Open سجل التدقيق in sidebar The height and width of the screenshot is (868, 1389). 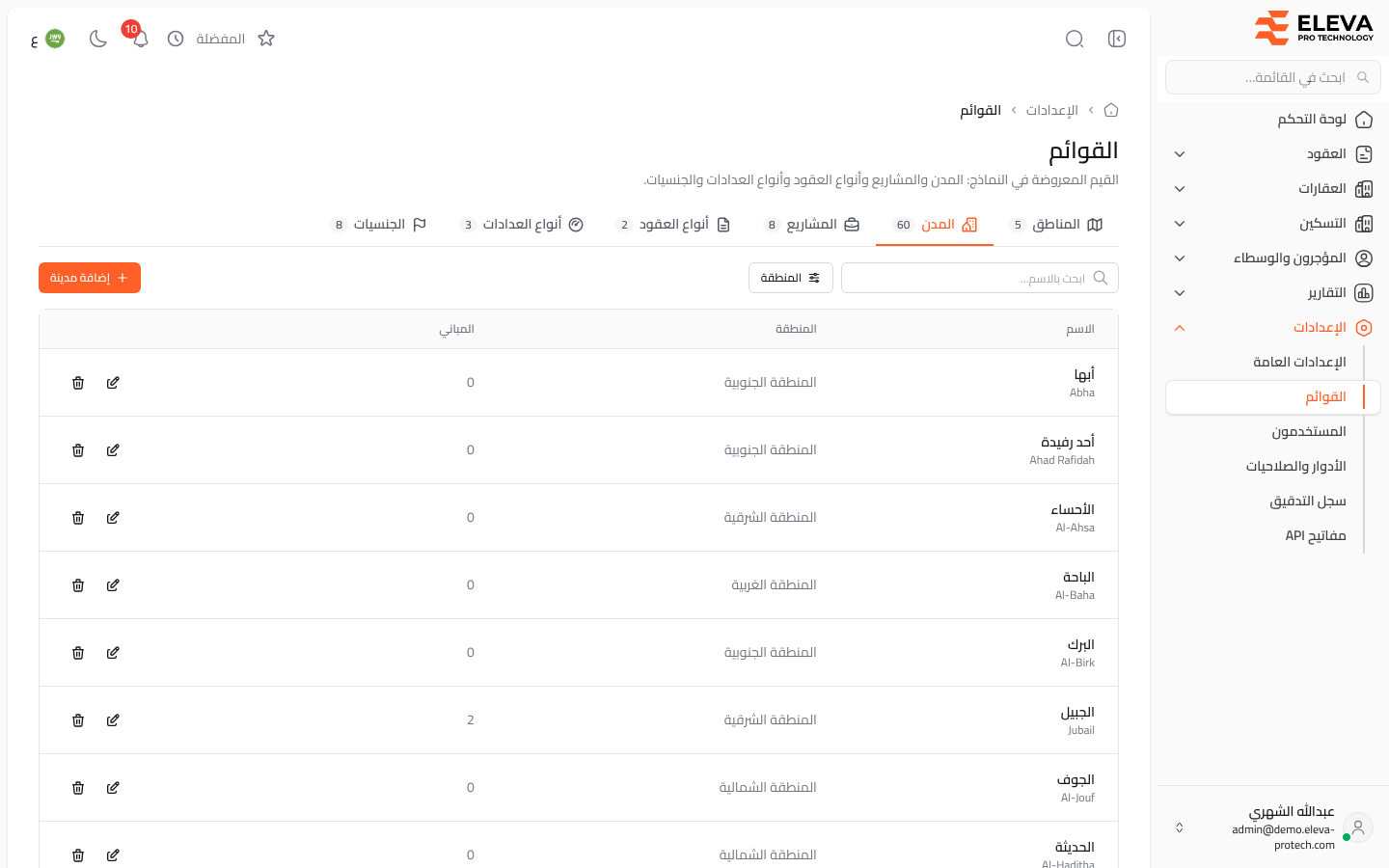1273,502
